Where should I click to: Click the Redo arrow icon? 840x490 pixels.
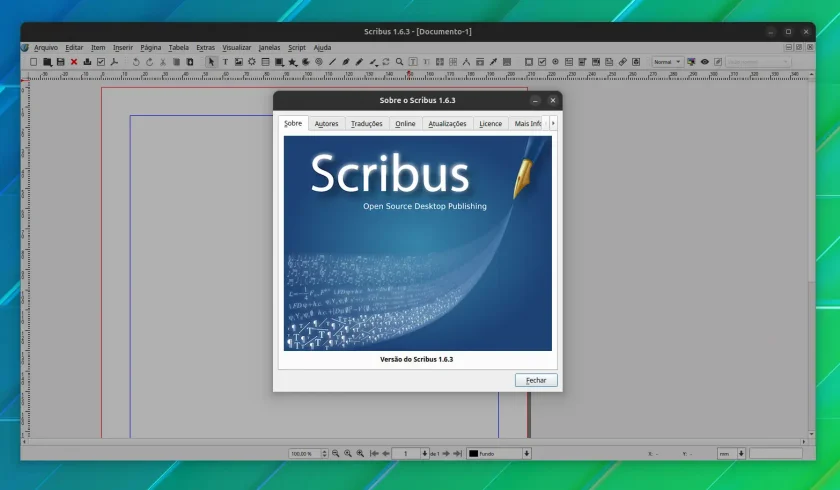(149, 62)
